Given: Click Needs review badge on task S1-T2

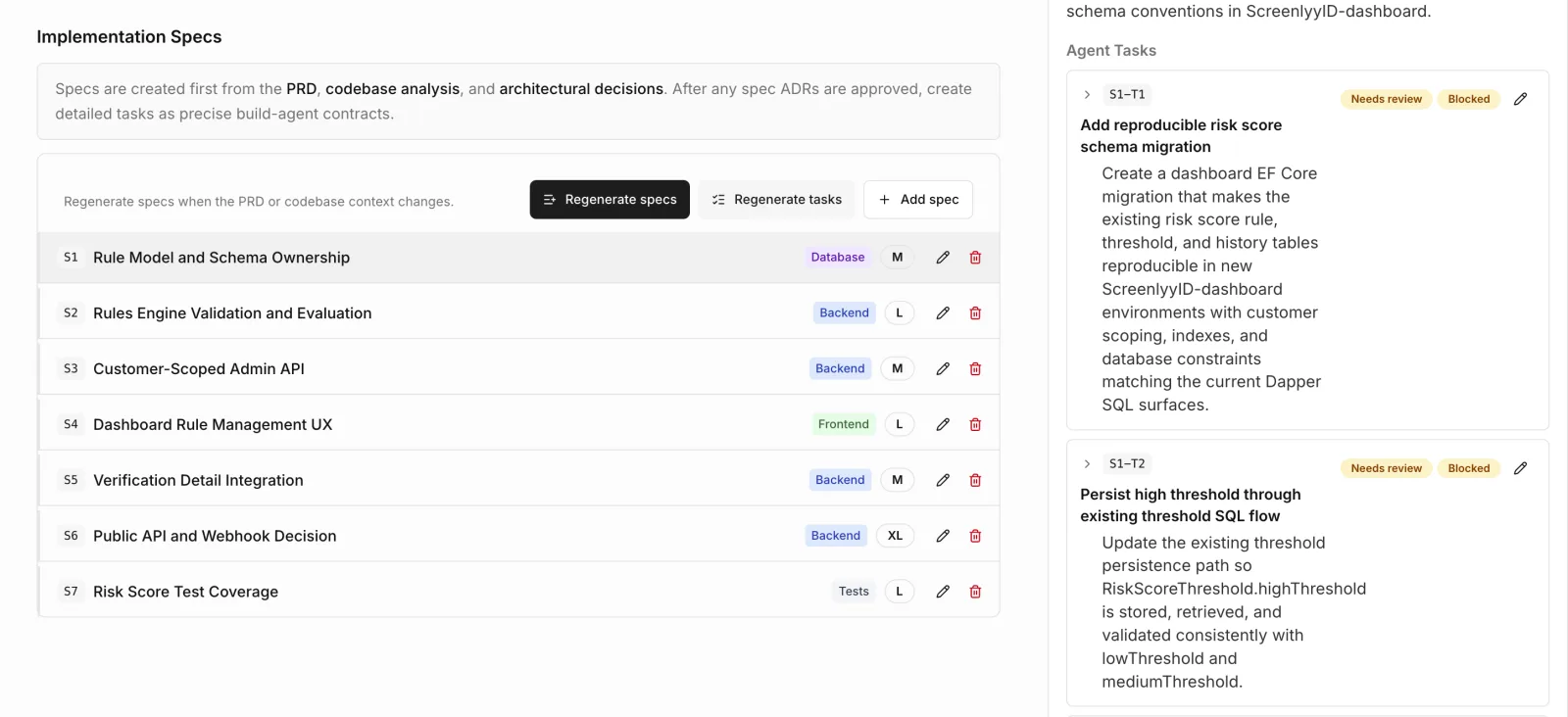Looking at the screenshot, I should pyautogui.click(x=1386, y=468).
